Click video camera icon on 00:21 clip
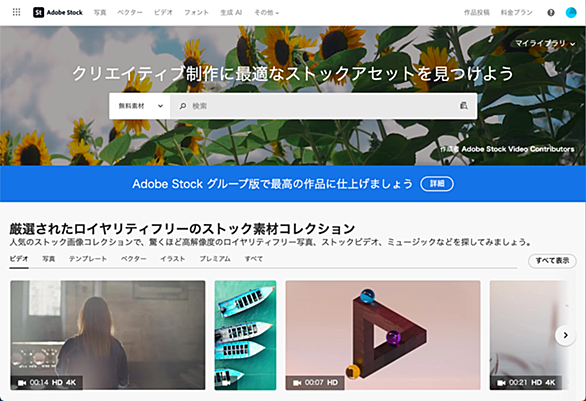 [x=501, y=383]
